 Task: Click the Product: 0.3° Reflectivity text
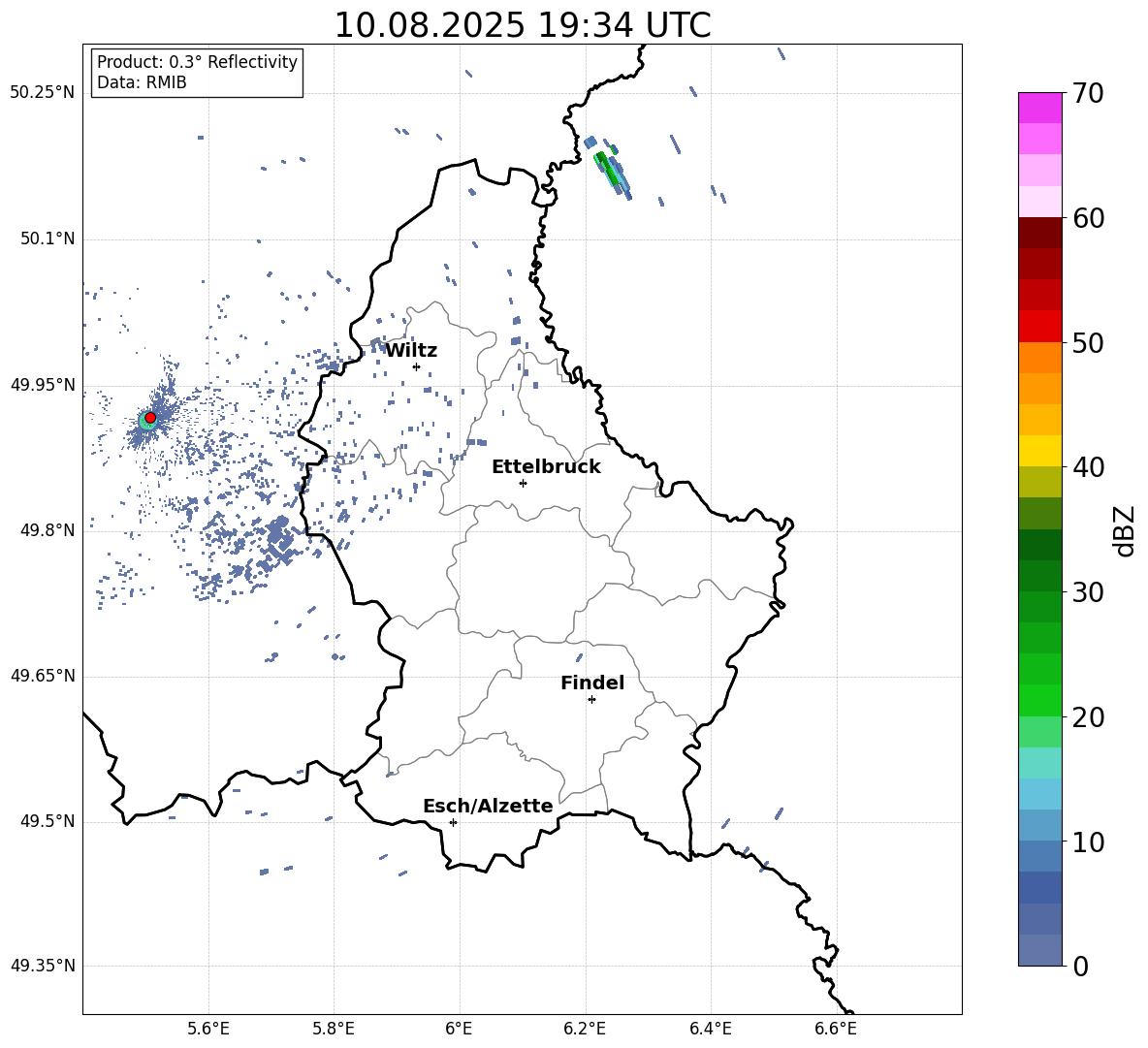(x=197, y=62)
